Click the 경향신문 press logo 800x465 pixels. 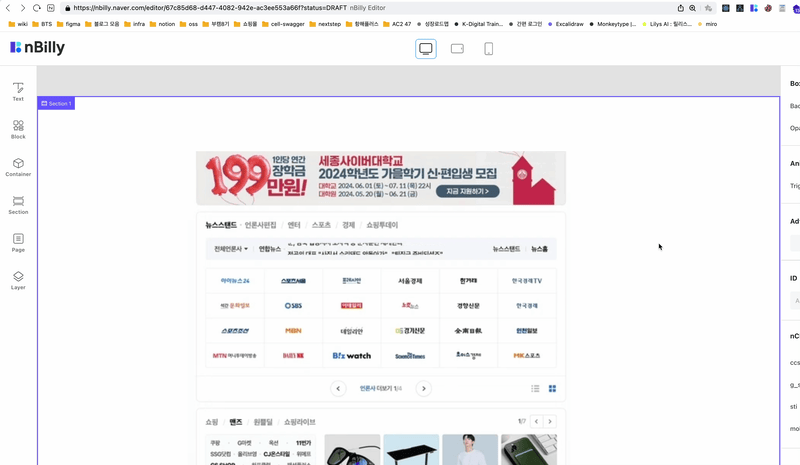coord(468,306)
